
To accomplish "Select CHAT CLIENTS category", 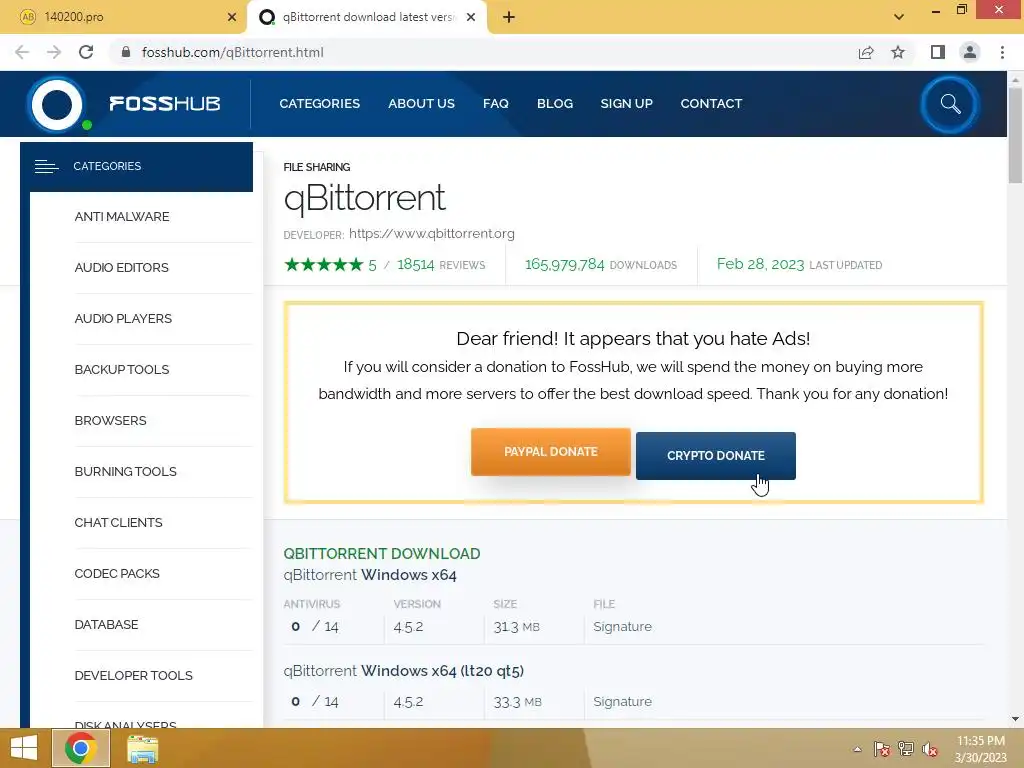I will pos(118,522).
